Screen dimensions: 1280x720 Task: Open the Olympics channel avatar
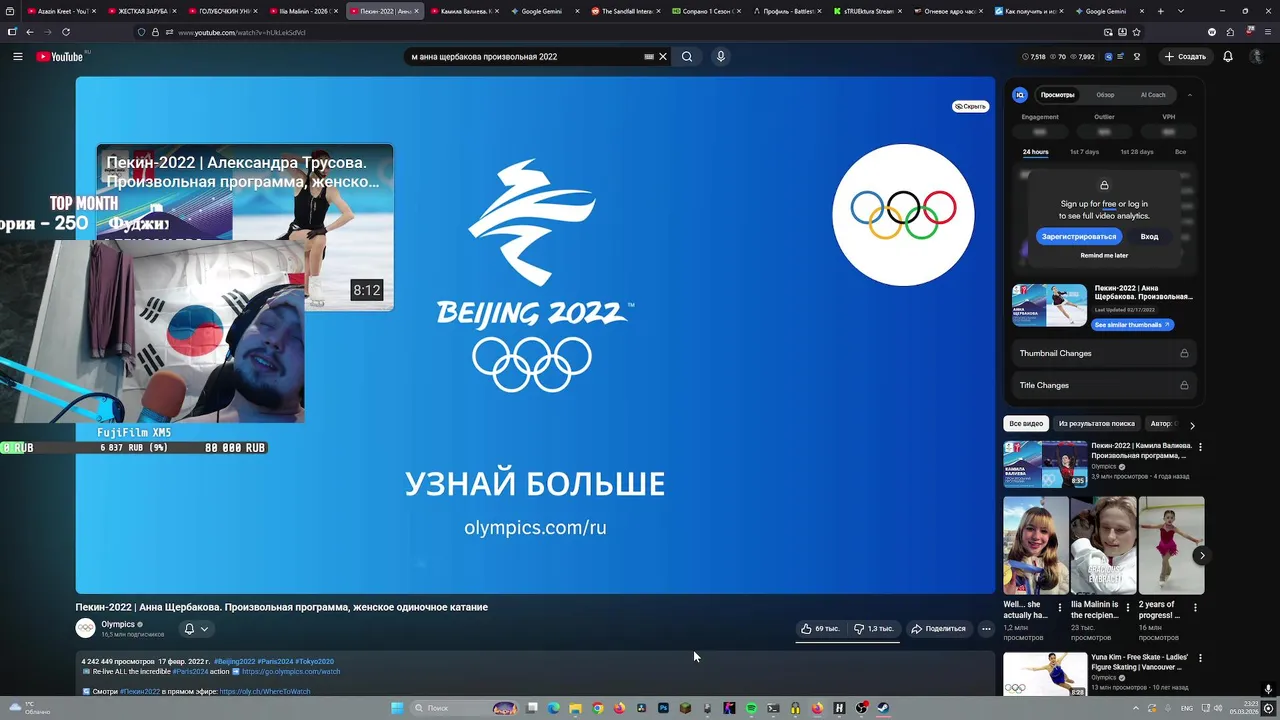86,628
